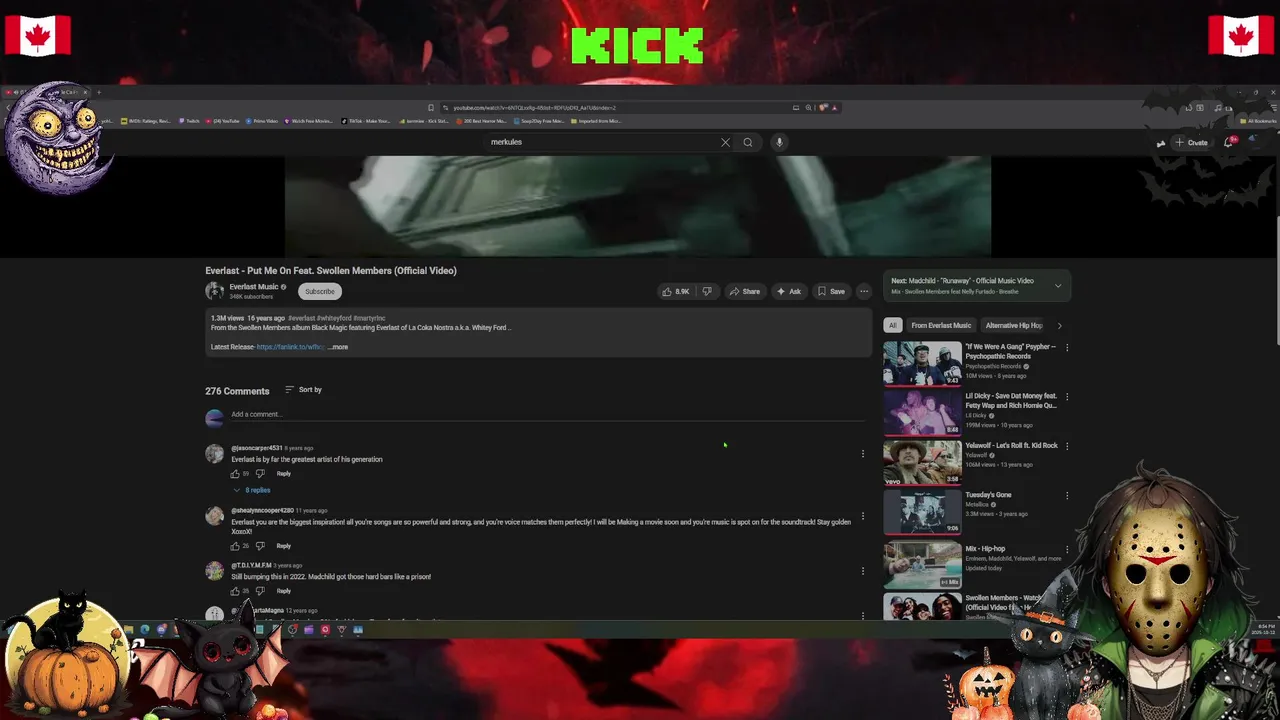
Task: Open Everlast video title text
Action: tap(331, 271)
